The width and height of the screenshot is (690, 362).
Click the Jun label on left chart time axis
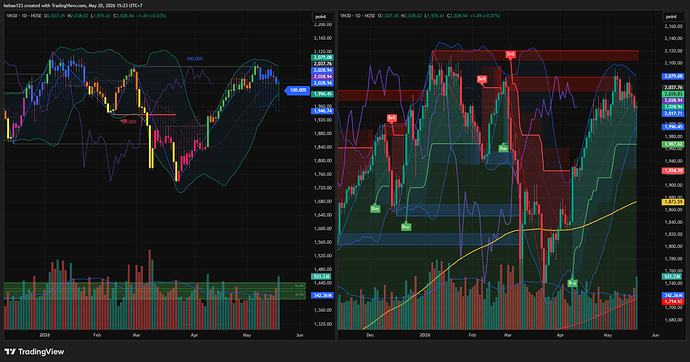tap(300, 335)
